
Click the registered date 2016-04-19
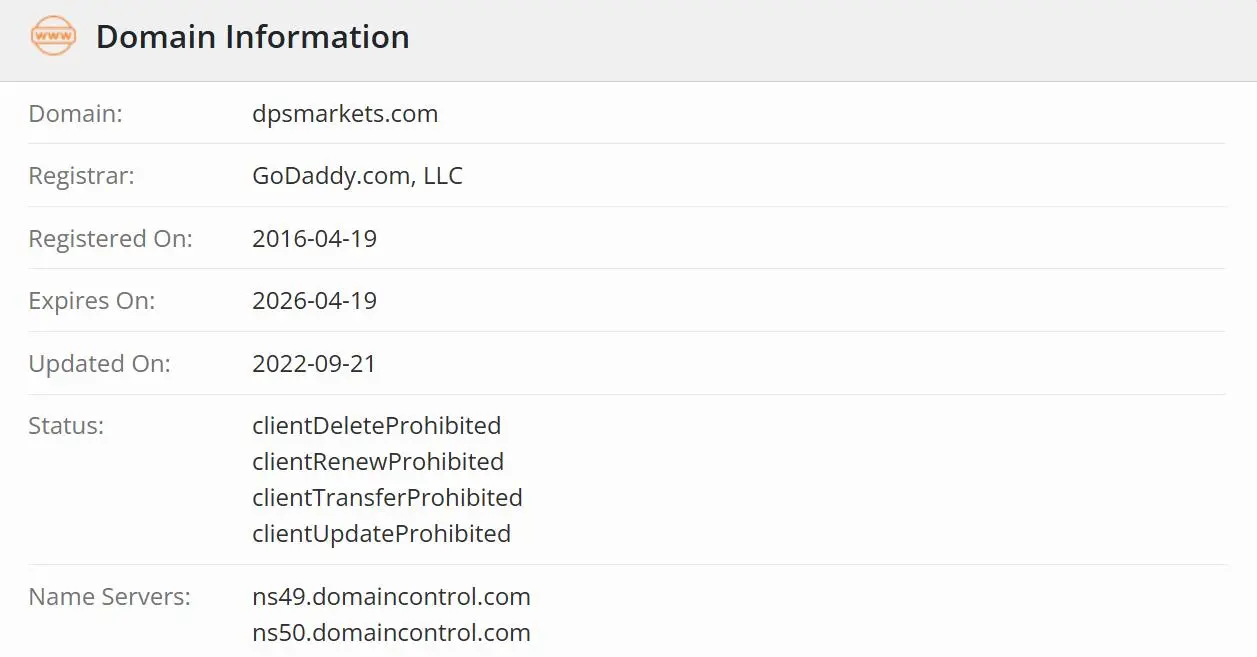(314, 239)
